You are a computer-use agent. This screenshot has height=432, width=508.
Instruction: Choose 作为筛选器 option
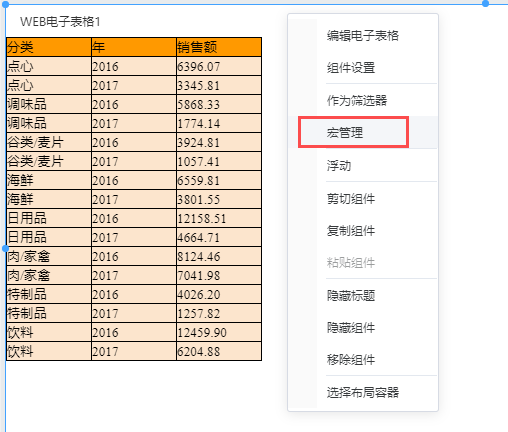pos(363,100)
